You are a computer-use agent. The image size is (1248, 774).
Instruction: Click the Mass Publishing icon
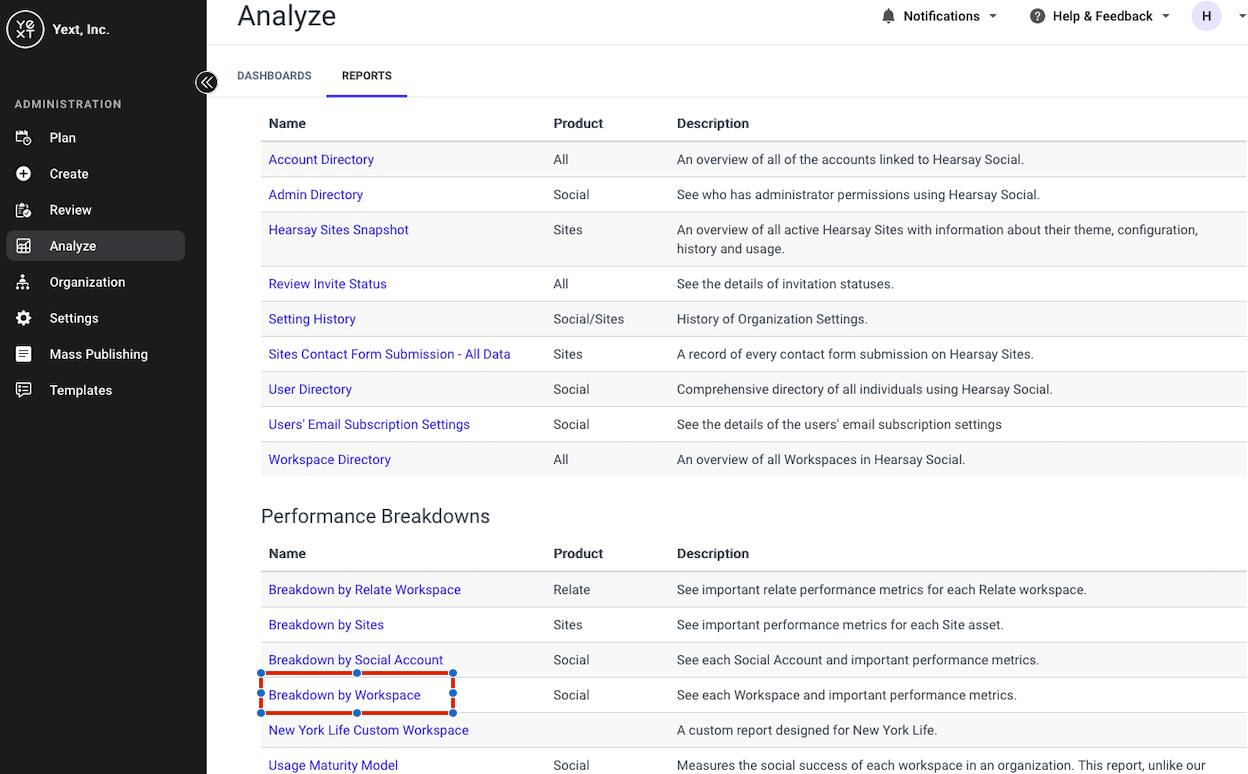[24, 354]
